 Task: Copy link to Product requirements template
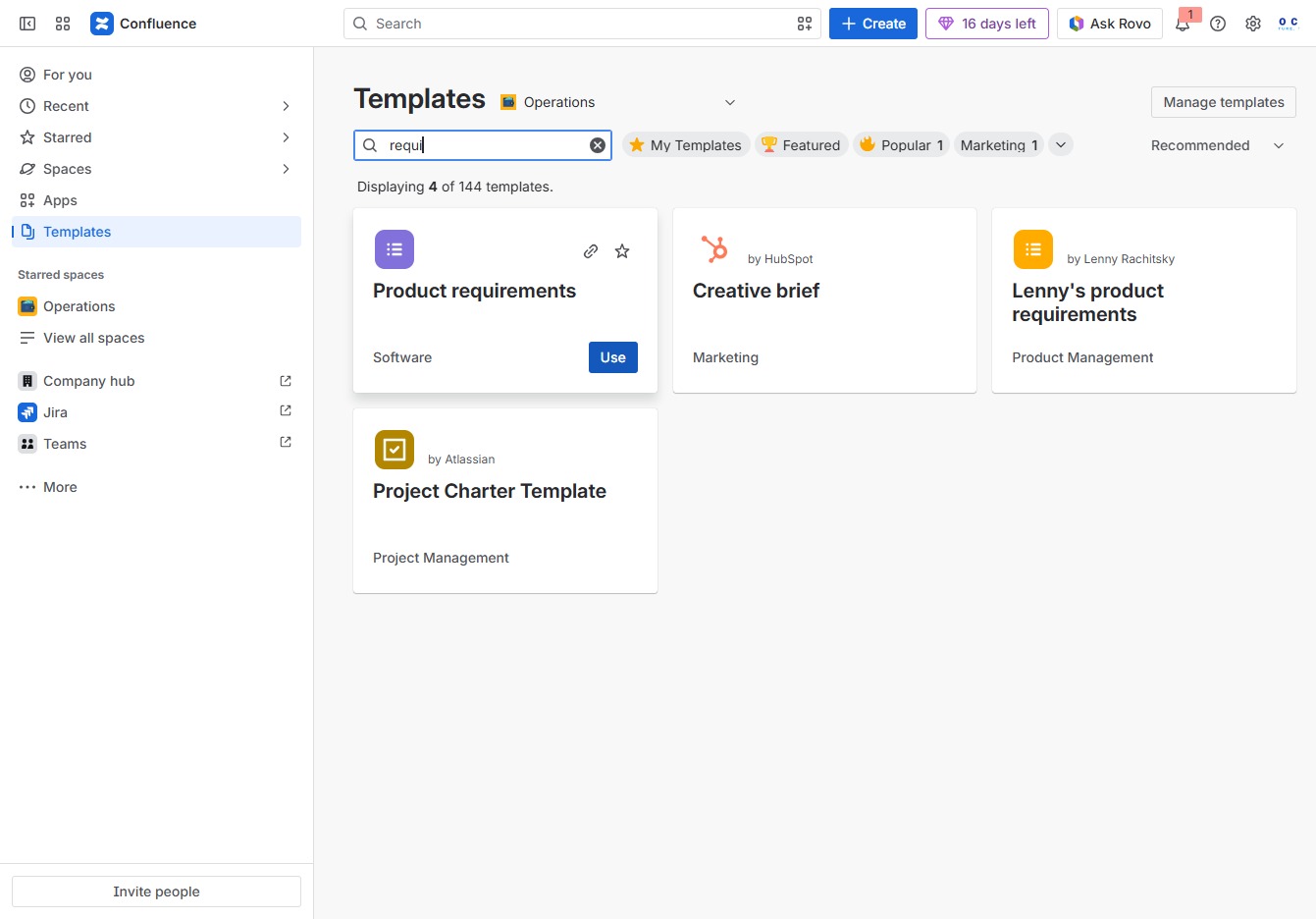pos(591,251)
